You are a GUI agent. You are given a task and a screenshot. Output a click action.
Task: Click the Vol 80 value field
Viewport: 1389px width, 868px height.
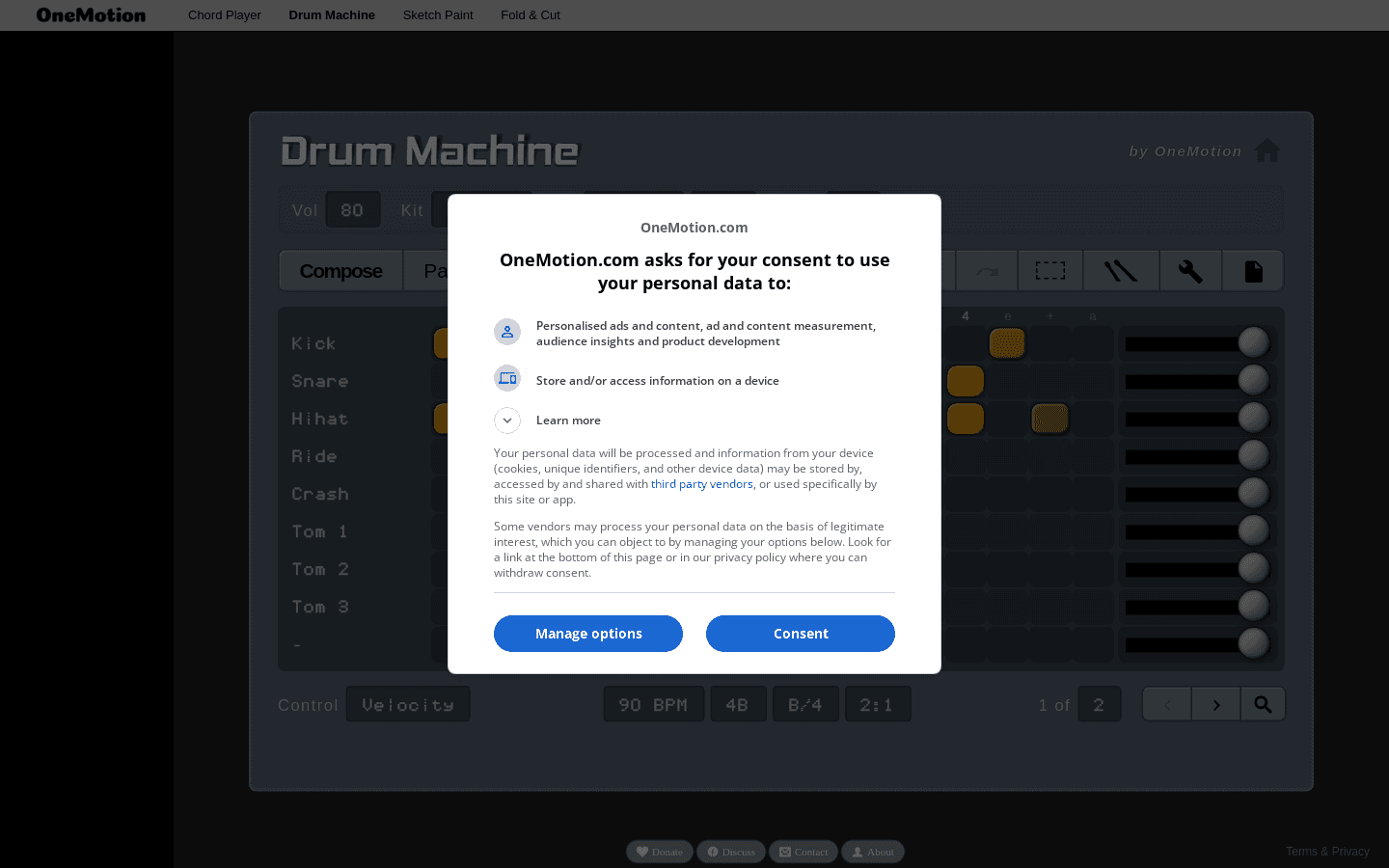tap(352, 210)
